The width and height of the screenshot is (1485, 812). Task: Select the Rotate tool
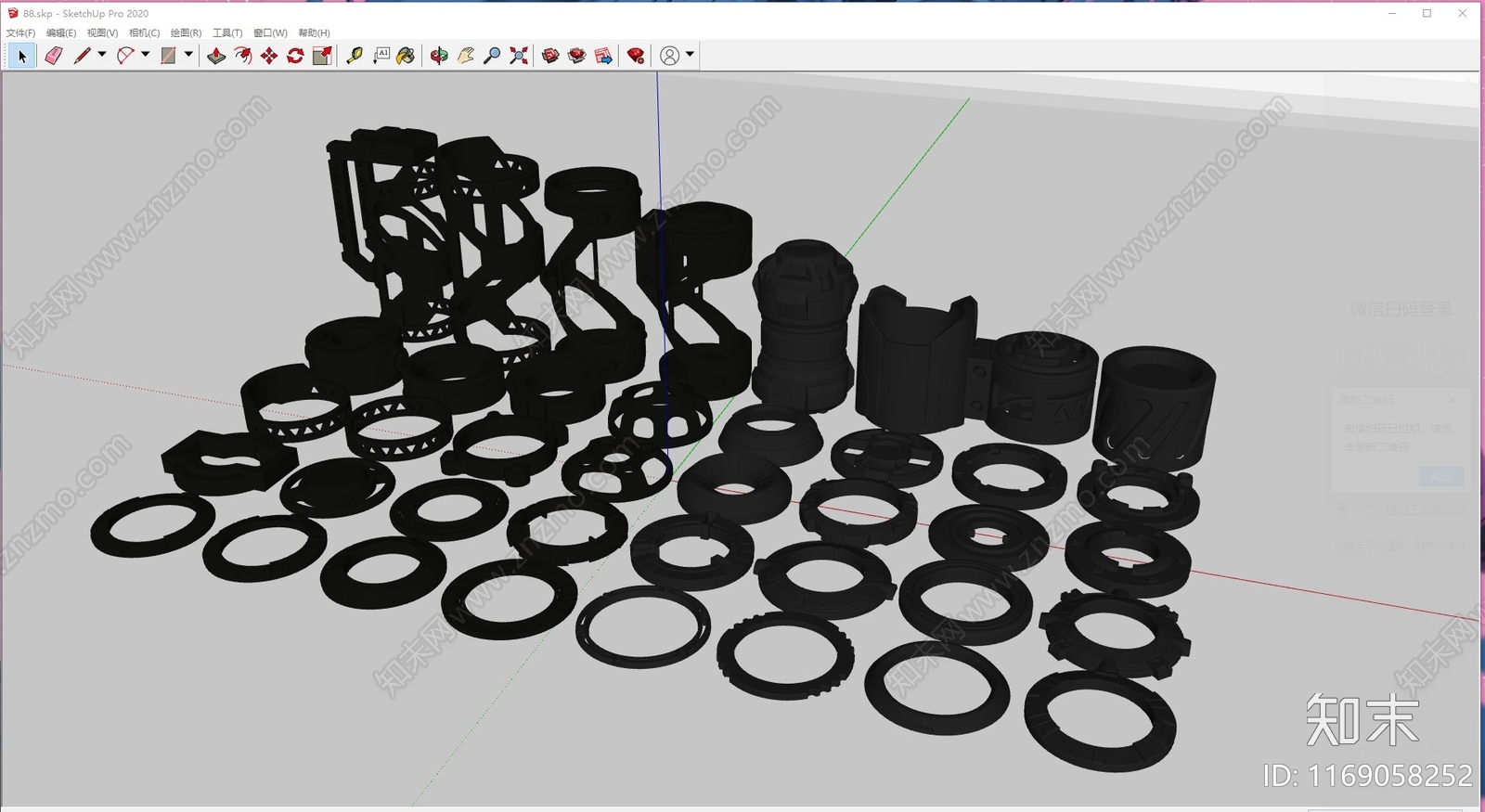click(295, 56)
